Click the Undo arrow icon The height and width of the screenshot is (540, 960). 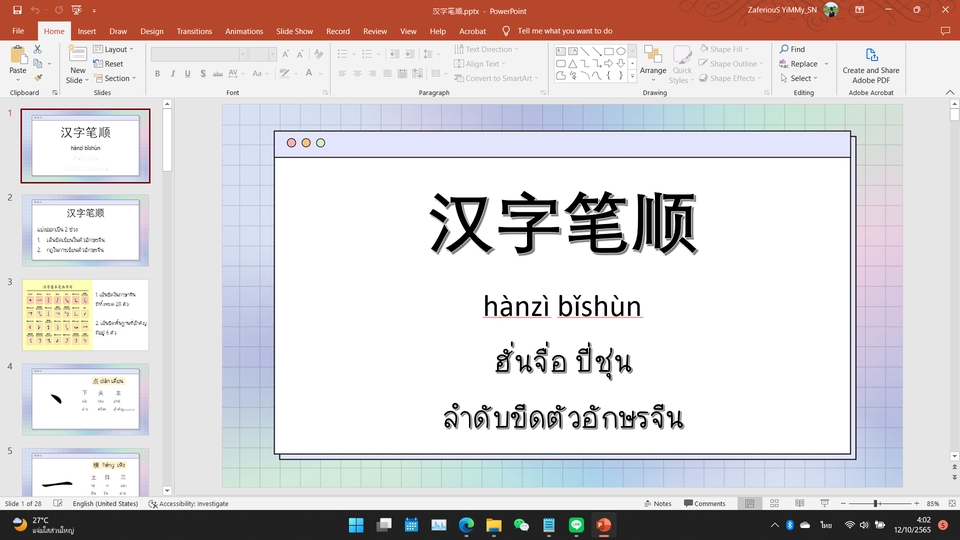coord(36,10)
